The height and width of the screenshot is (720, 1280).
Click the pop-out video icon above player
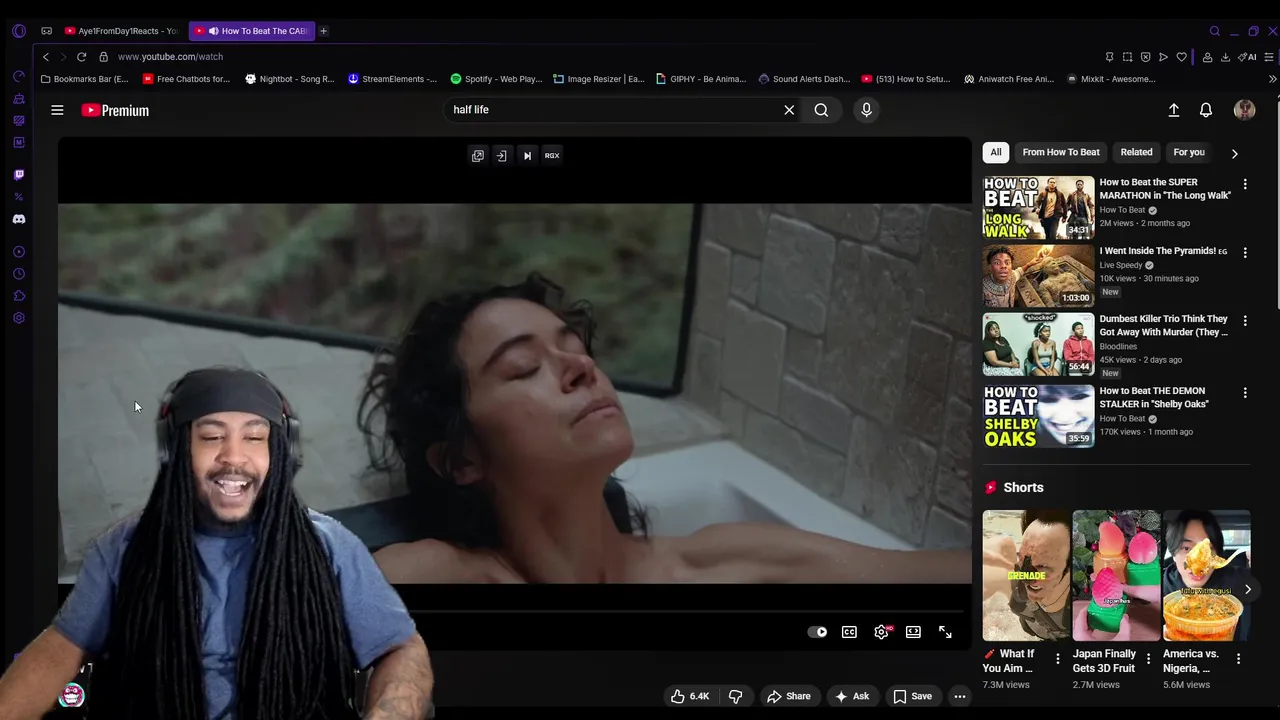[478, 156]
